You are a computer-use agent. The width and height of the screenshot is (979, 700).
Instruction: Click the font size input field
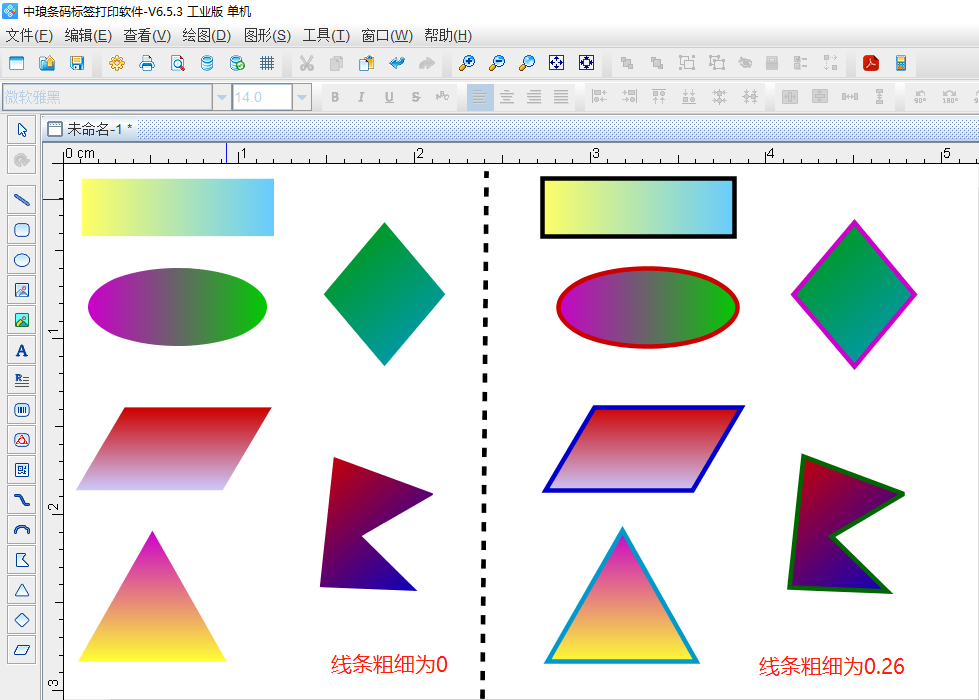[261, 97]
